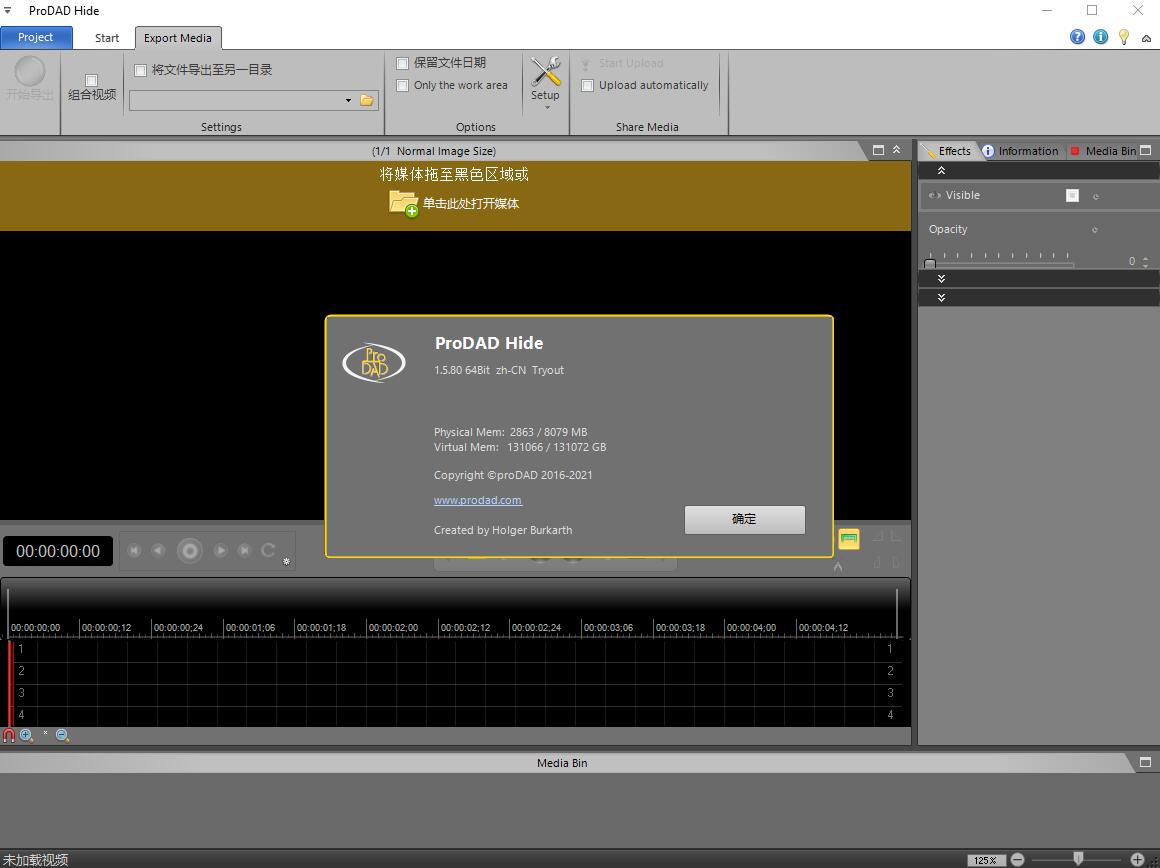Expand the section directly below Opacity slider
Image resolution: width=1160 pixels, height=868 pixels.
click(x=941, y=279)
